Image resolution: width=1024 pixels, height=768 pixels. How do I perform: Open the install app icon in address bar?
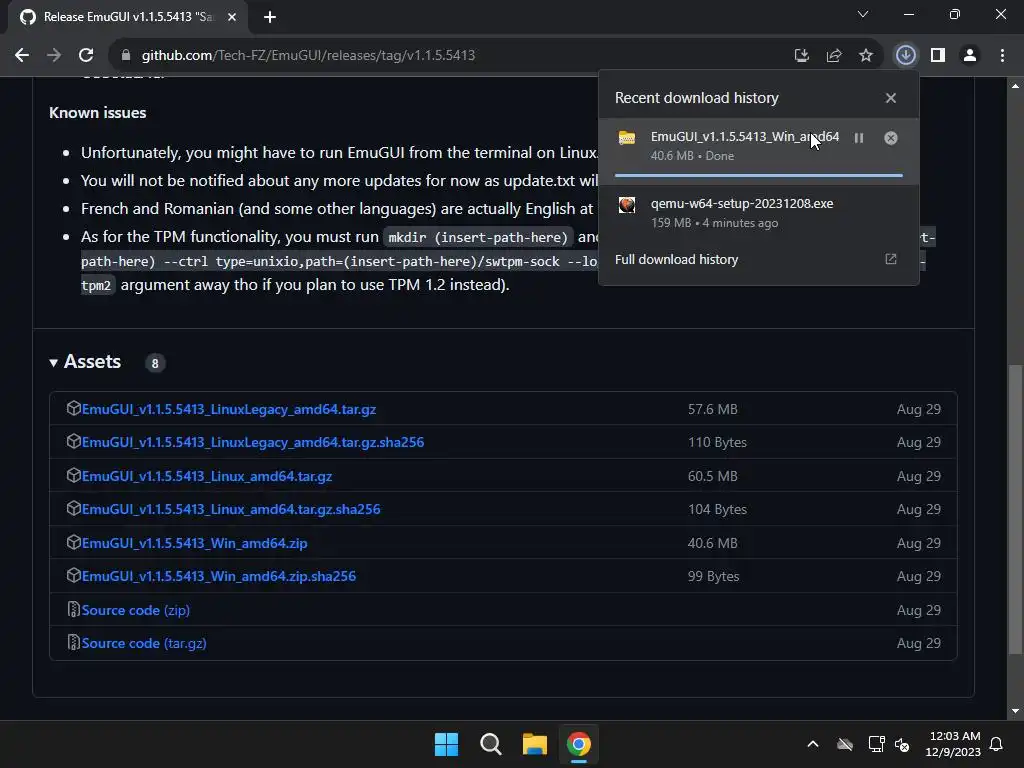(x=801, y=56)
